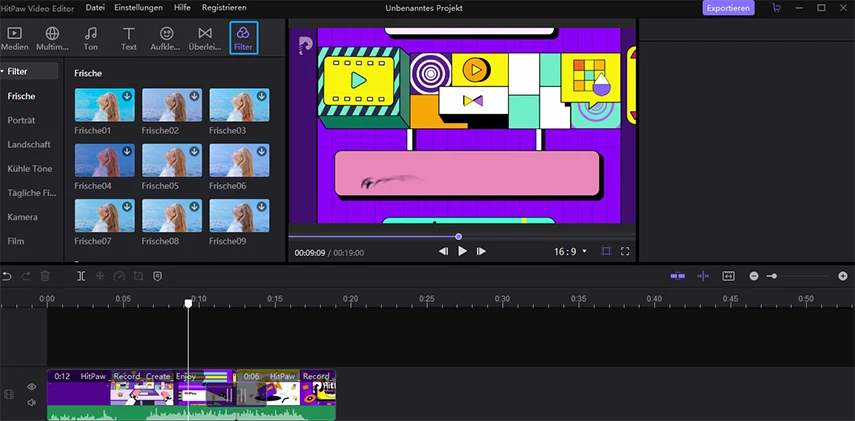855x421 pixels.
Task: Open the Registrieren menu
Action: click(x=224, y=8)
